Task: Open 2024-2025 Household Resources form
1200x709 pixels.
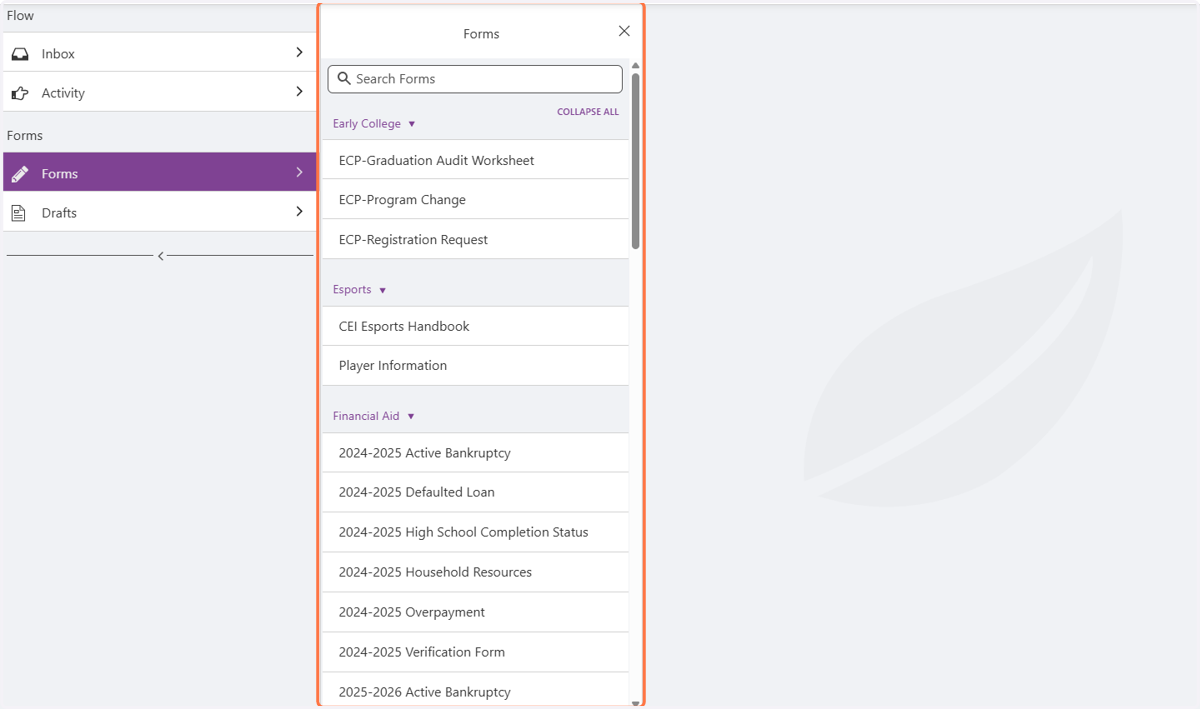Action: [476, 572]
